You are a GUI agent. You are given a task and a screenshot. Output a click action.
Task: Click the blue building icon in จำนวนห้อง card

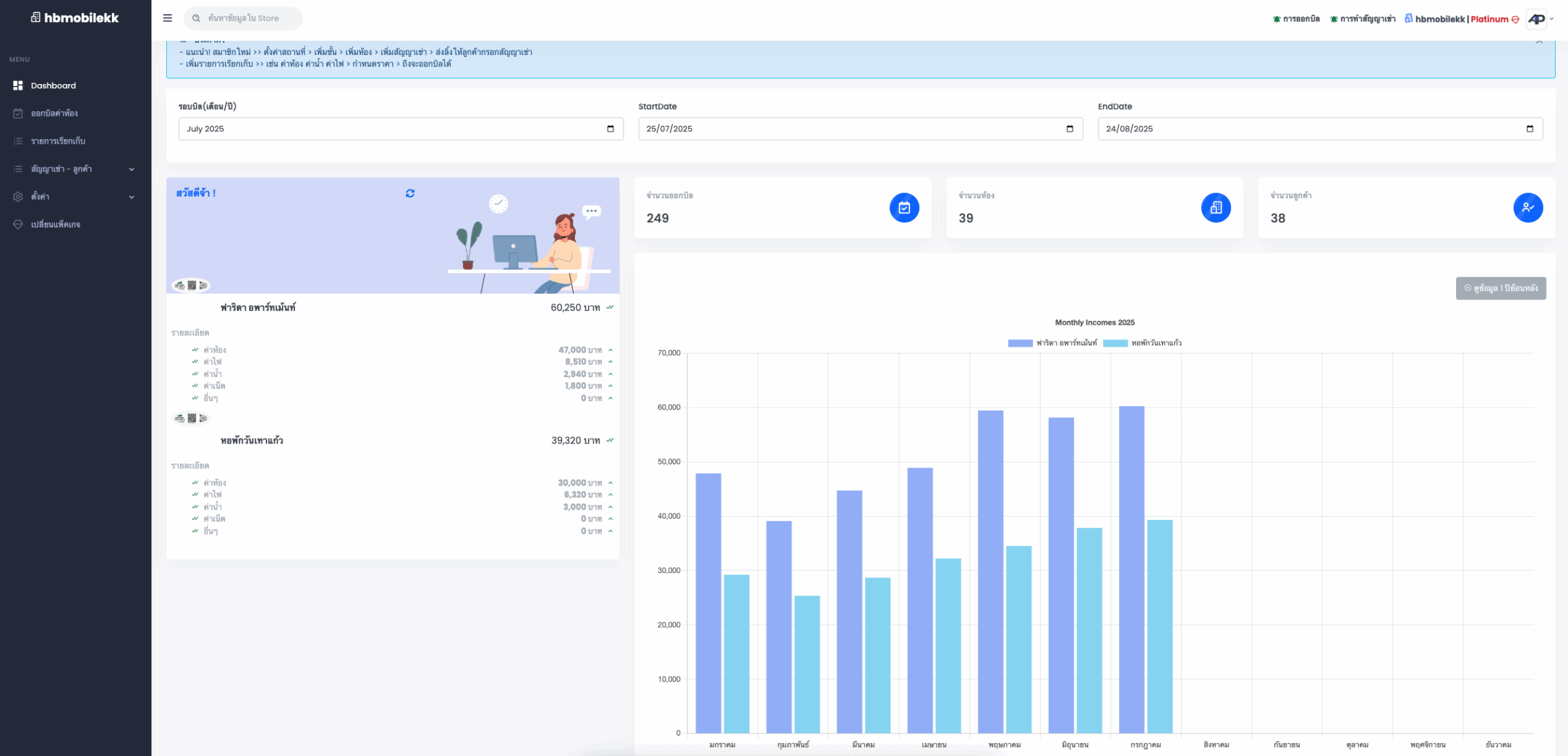1215,208
